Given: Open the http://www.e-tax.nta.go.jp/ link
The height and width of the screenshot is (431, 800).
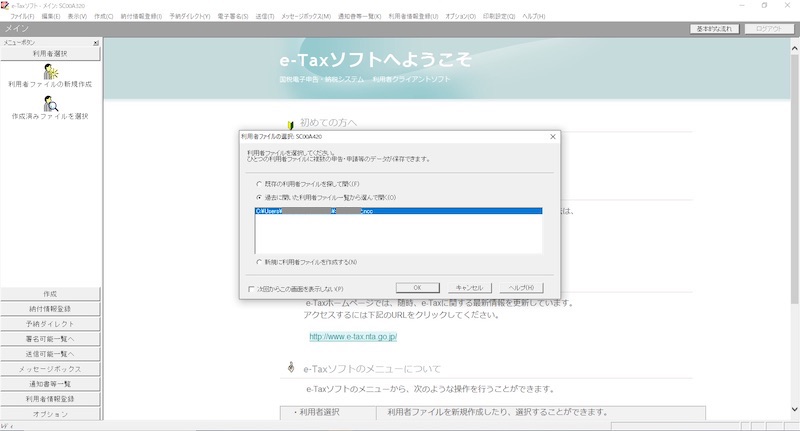Looking at the screenshot, I should (x=353, y=337).
